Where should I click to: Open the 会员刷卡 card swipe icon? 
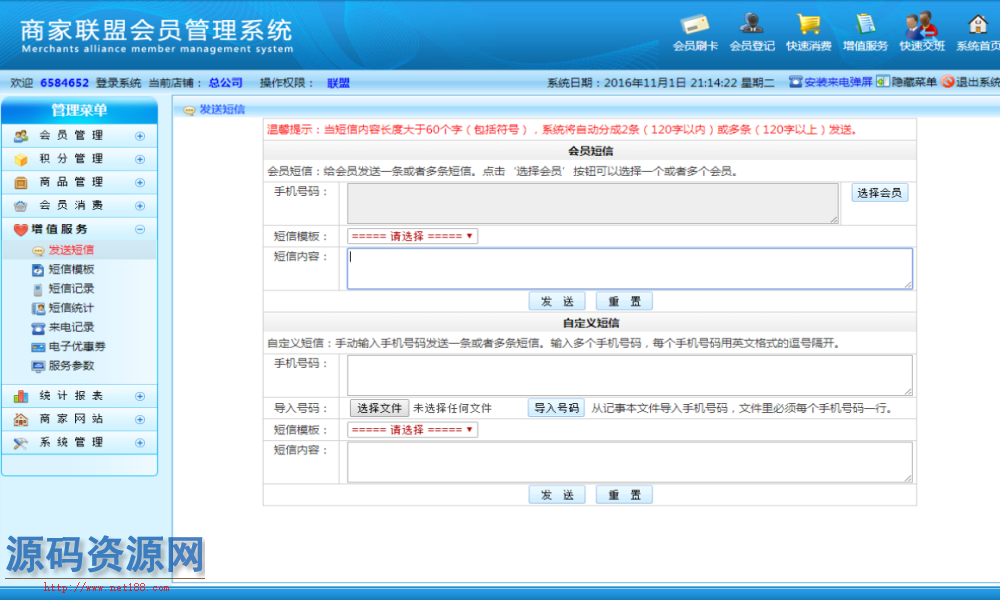(695, 24)
